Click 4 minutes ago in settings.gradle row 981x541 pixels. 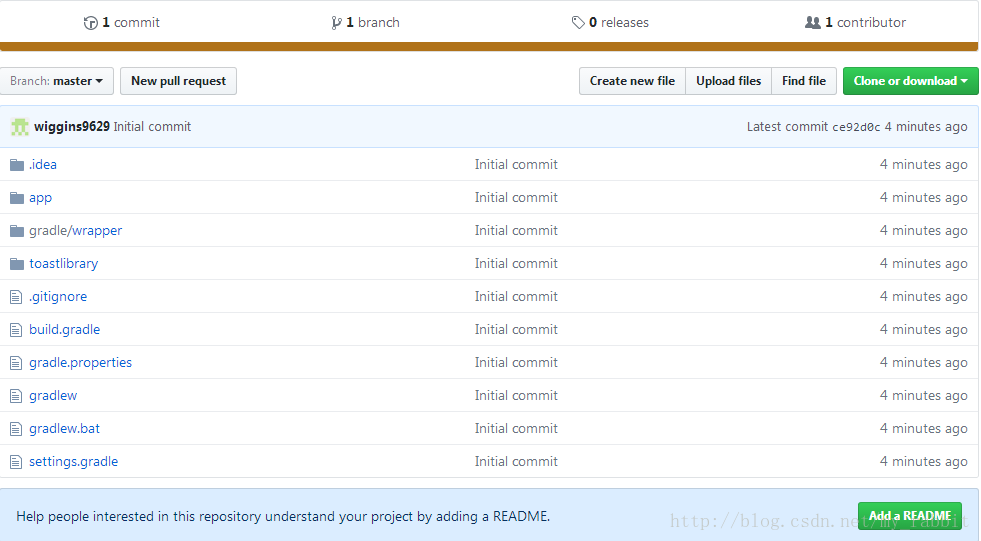click(x=923, y=462)
